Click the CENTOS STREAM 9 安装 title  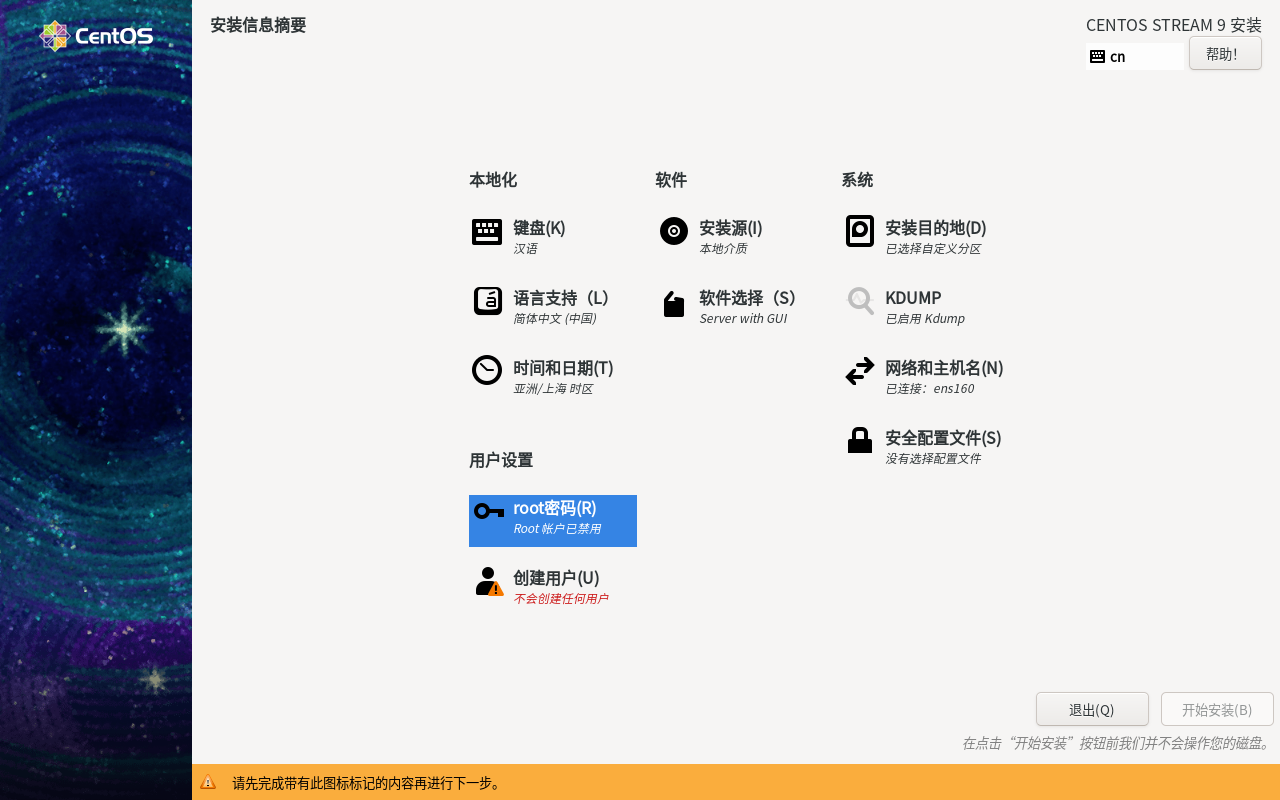point(1174,25)
